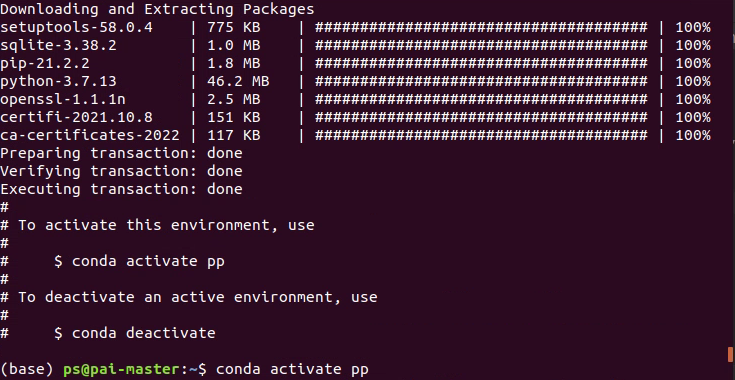Click the 'setuptools-58.0.4' package line
Viewport: 735px width, 380px height.
coord(355,28)
